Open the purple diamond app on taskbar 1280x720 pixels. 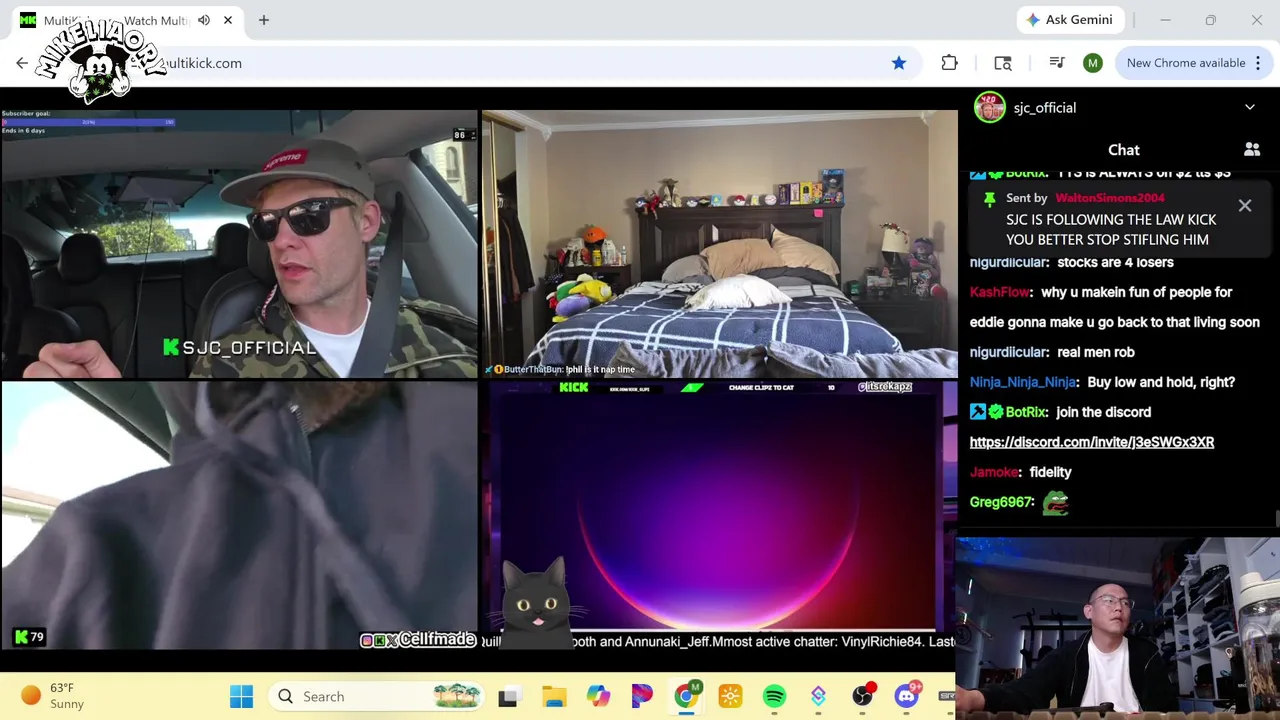pos(818,696)
